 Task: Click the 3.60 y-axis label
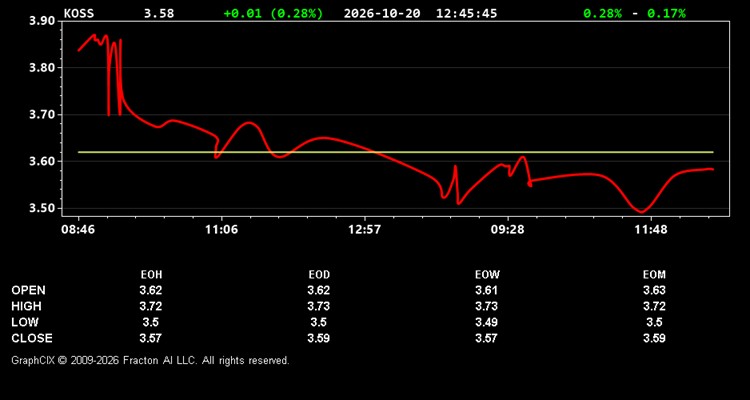tap(42, 162)
